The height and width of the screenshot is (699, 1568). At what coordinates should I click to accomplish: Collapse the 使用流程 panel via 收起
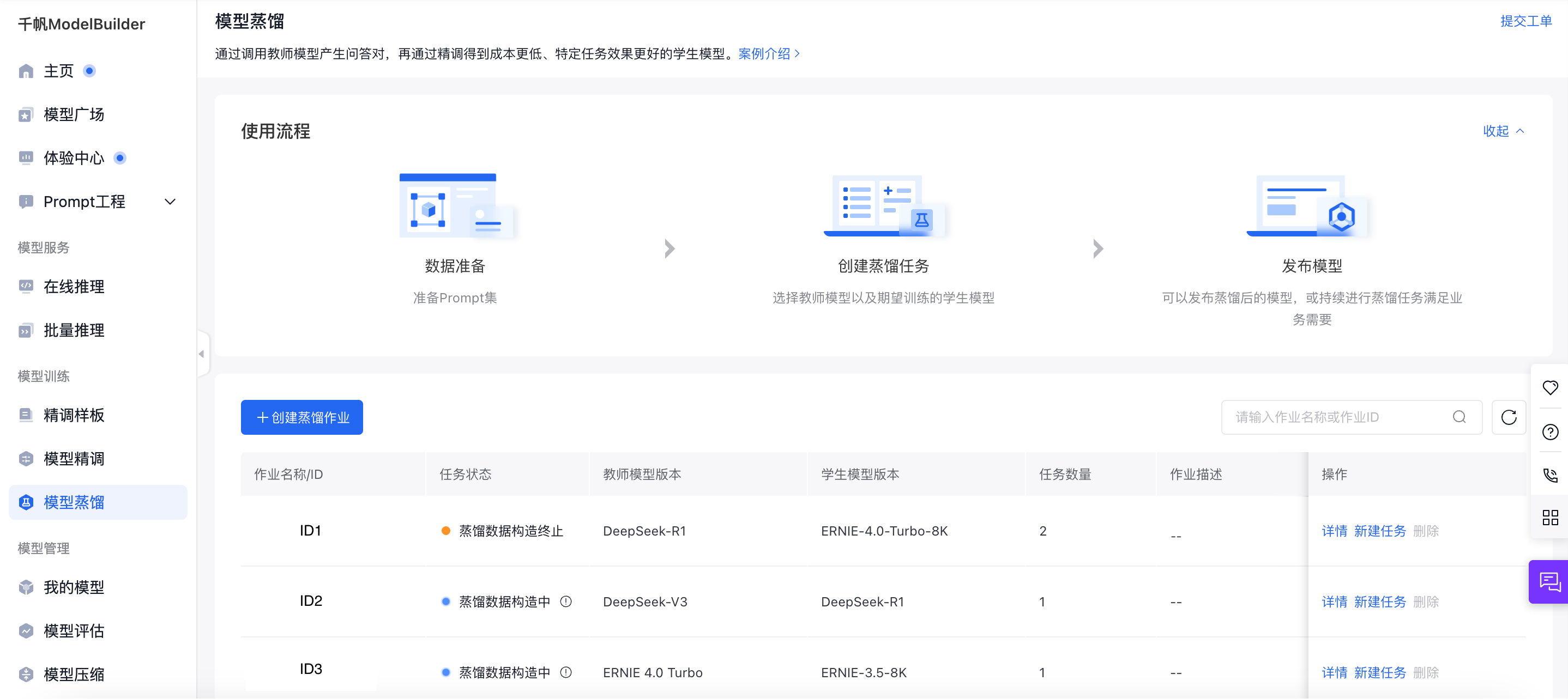pos(1503,131)
